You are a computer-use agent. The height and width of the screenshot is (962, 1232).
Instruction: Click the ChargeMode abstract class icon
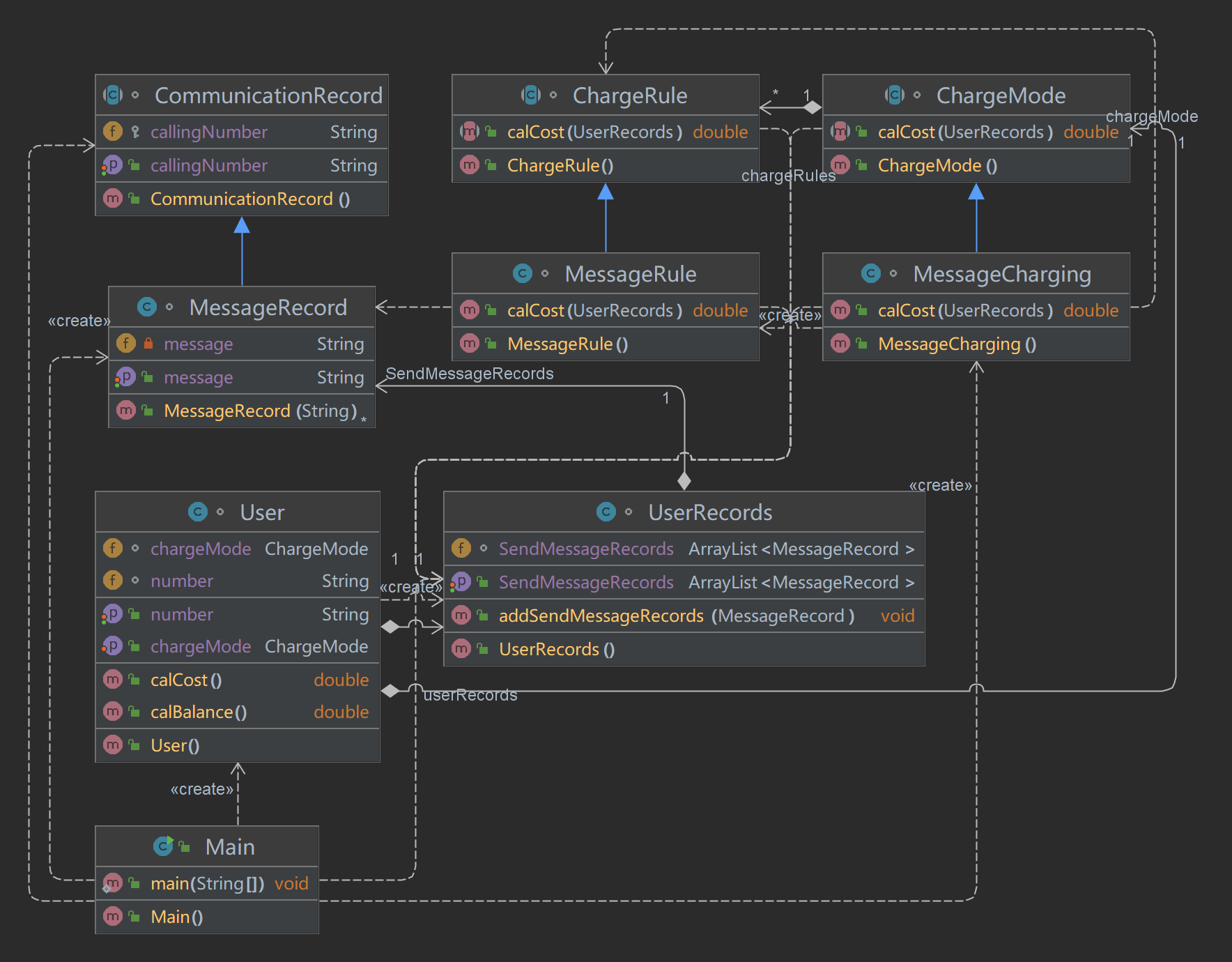[x=895, y=95]
